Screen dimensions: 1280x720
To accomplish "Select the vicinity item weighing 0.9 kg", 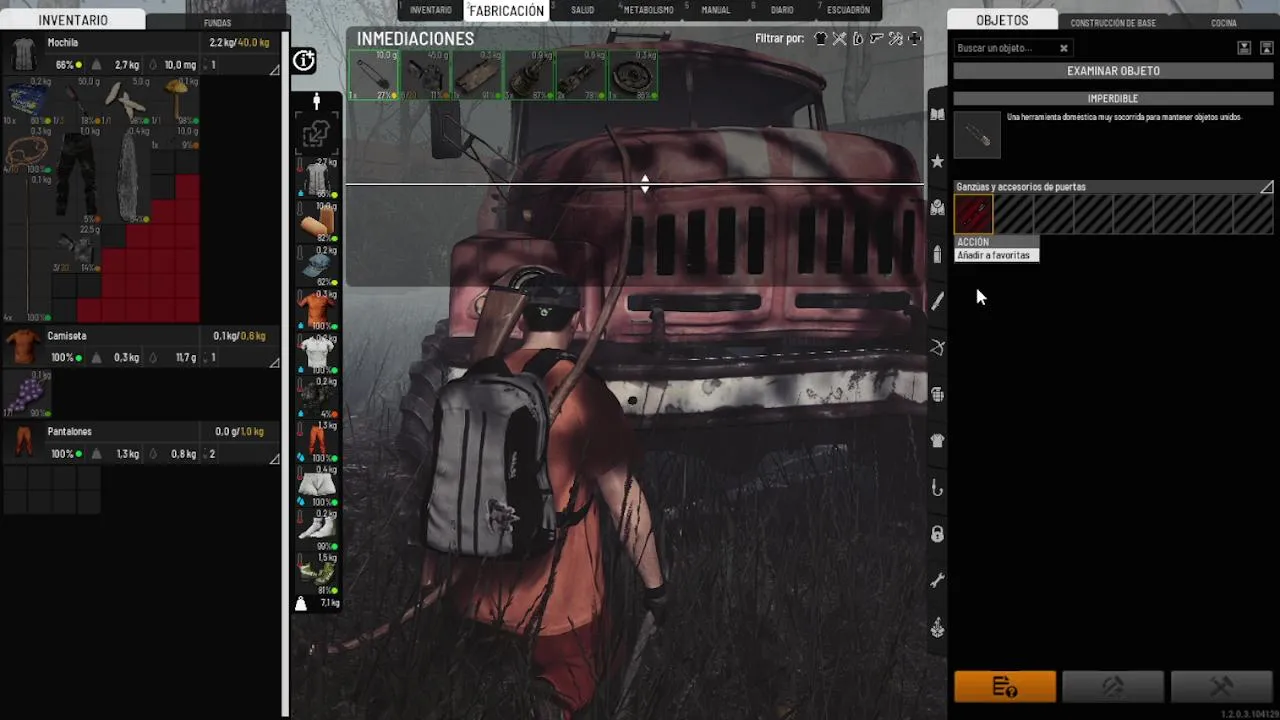I will (x=529, y=76).
